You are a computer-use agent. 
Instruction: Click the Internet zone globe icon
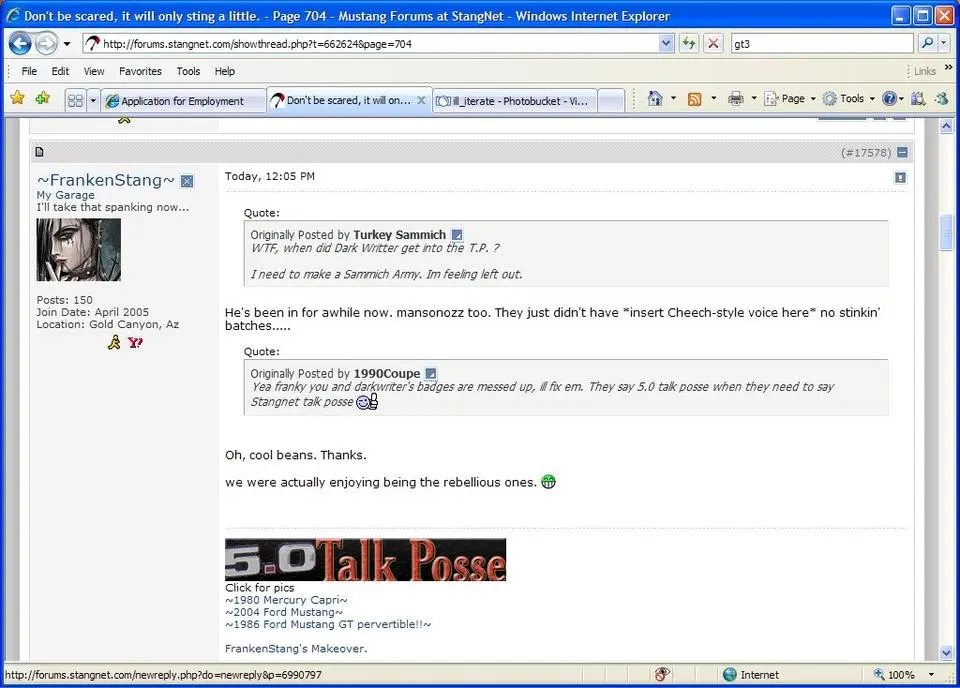coord(729,675)
